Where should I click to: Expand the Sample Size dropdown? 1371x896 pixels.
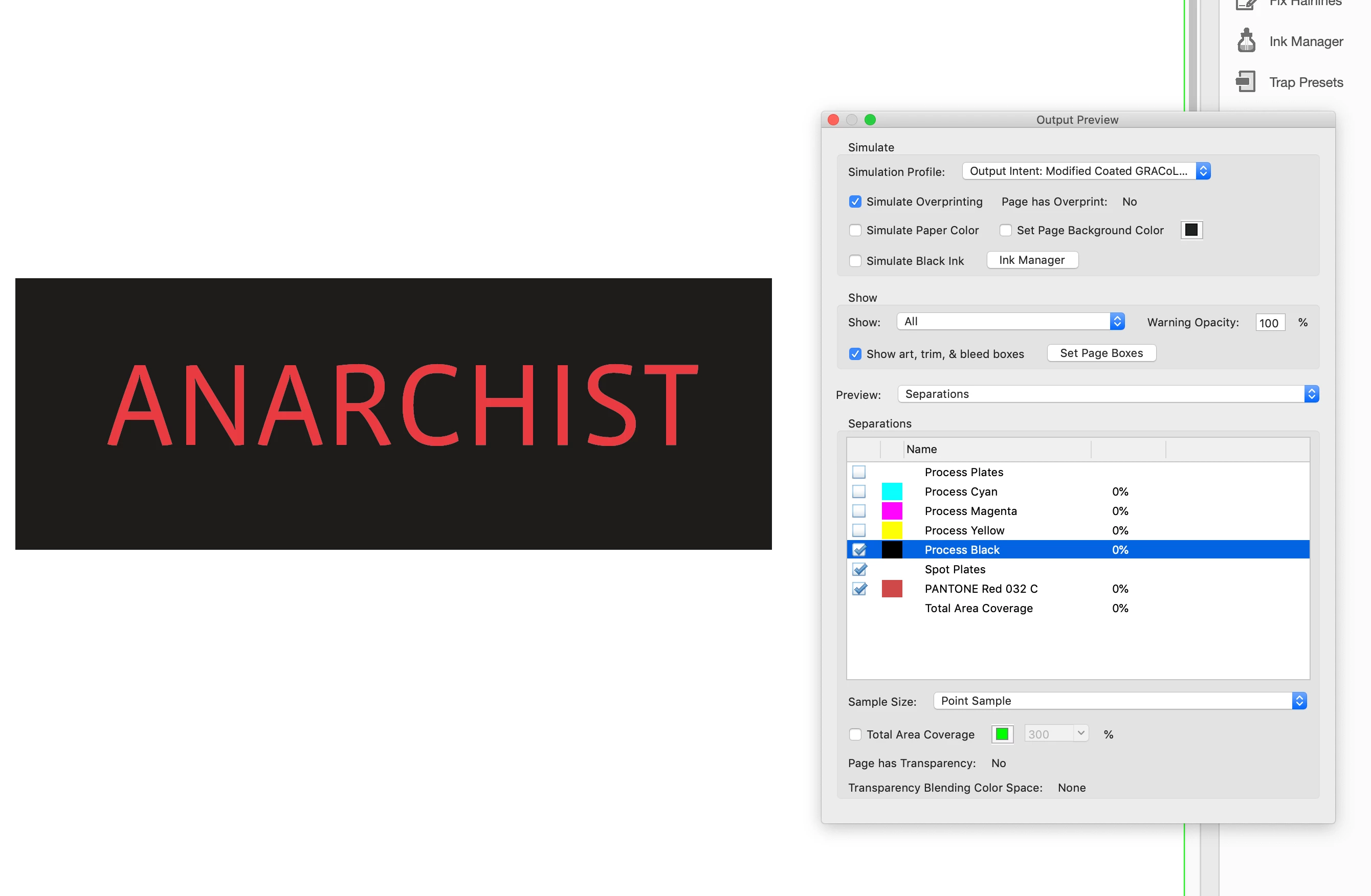[1119, 701]
